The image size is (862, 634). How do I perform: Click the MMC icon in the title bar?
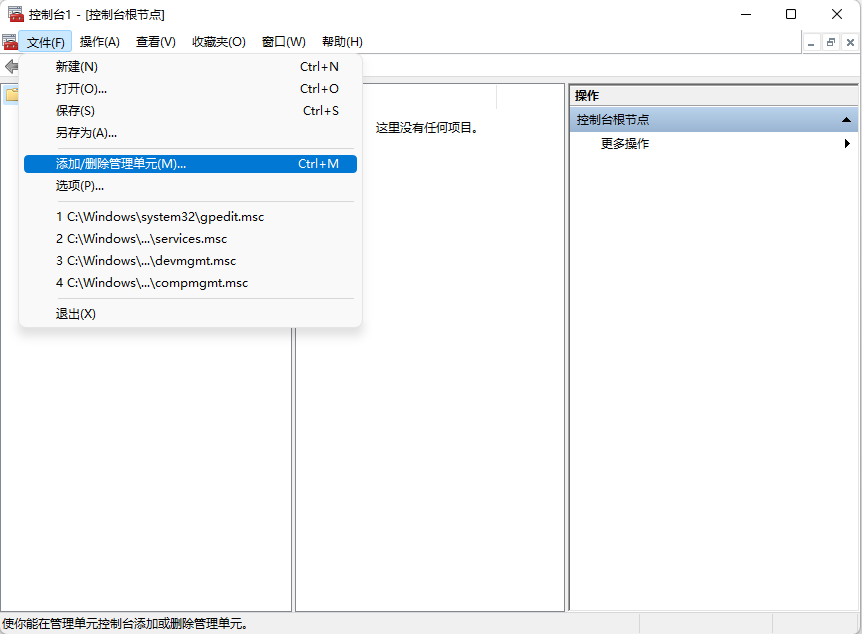pos(14,14)
